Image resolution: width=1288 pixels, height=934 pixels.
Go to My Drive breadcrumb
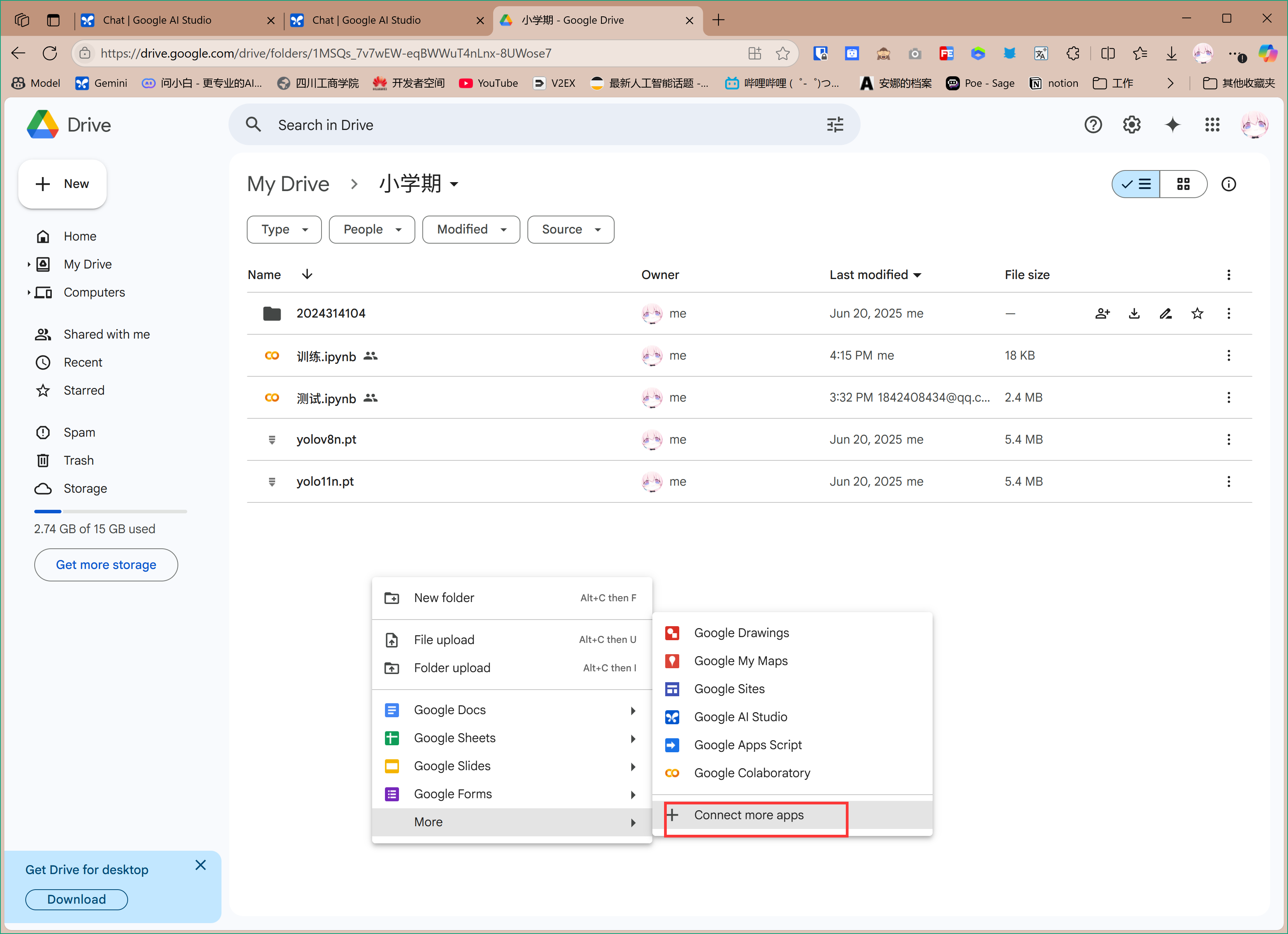click(288, 184)
